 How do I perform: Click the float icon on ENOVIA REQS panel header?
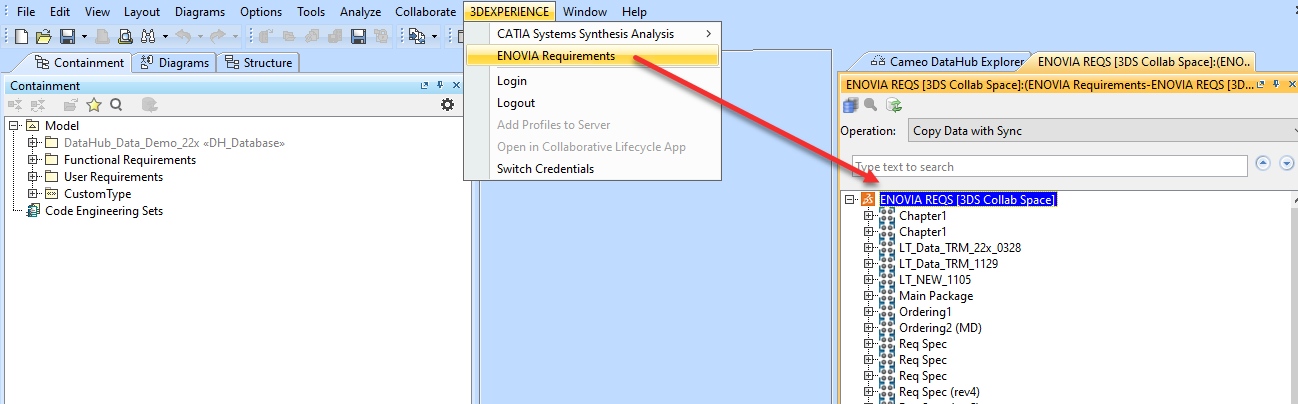1260,86
